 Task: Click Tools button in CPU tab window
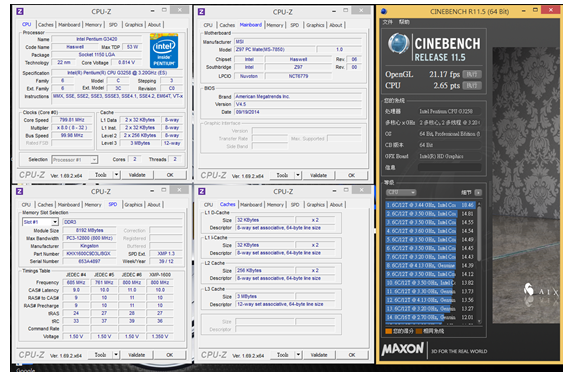(x=101, y=175)
